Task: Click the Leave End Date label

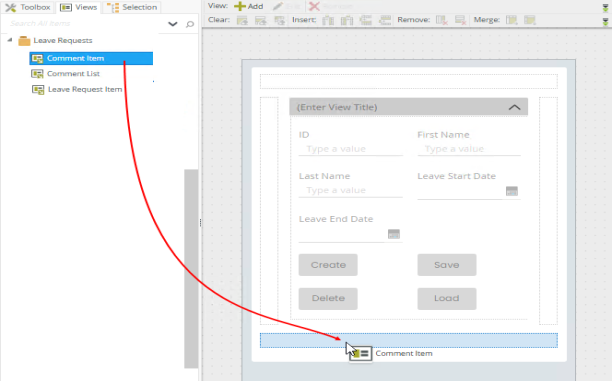Action: click(336, 219)
